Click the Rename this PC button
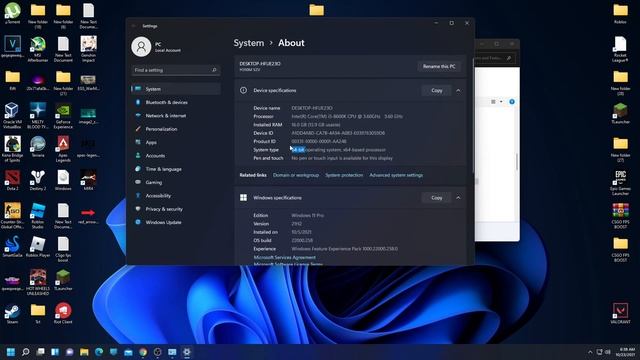This screenshot has width=640, height=360. click(439, 66)
